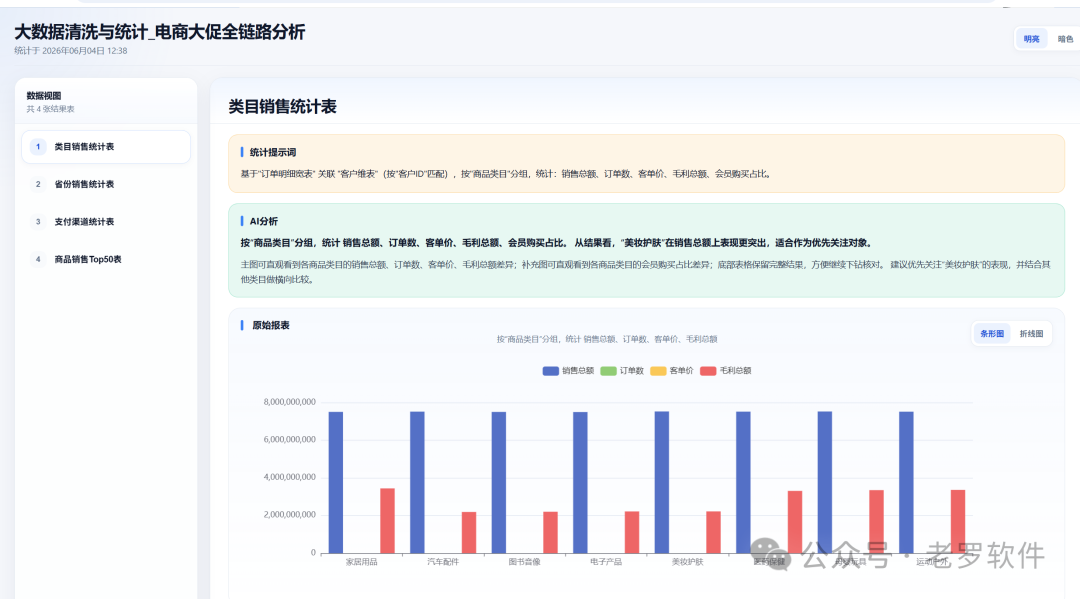Click the 共 4 张结果表 sidebar subtitle
Image resolution: width=1080 pixels, height=599 pixels.
tap(50, 109)
